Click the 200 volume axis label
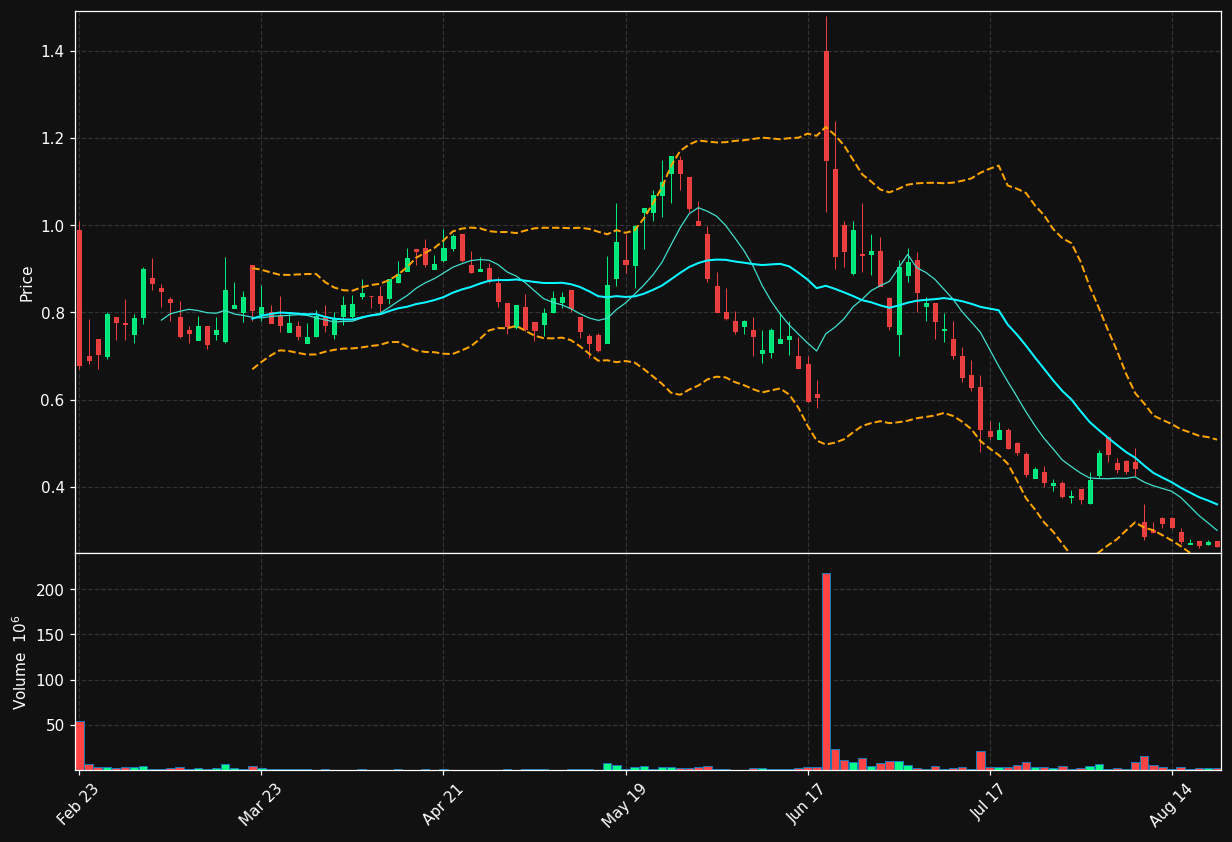The image size is (1232, 842). (52, 590)
